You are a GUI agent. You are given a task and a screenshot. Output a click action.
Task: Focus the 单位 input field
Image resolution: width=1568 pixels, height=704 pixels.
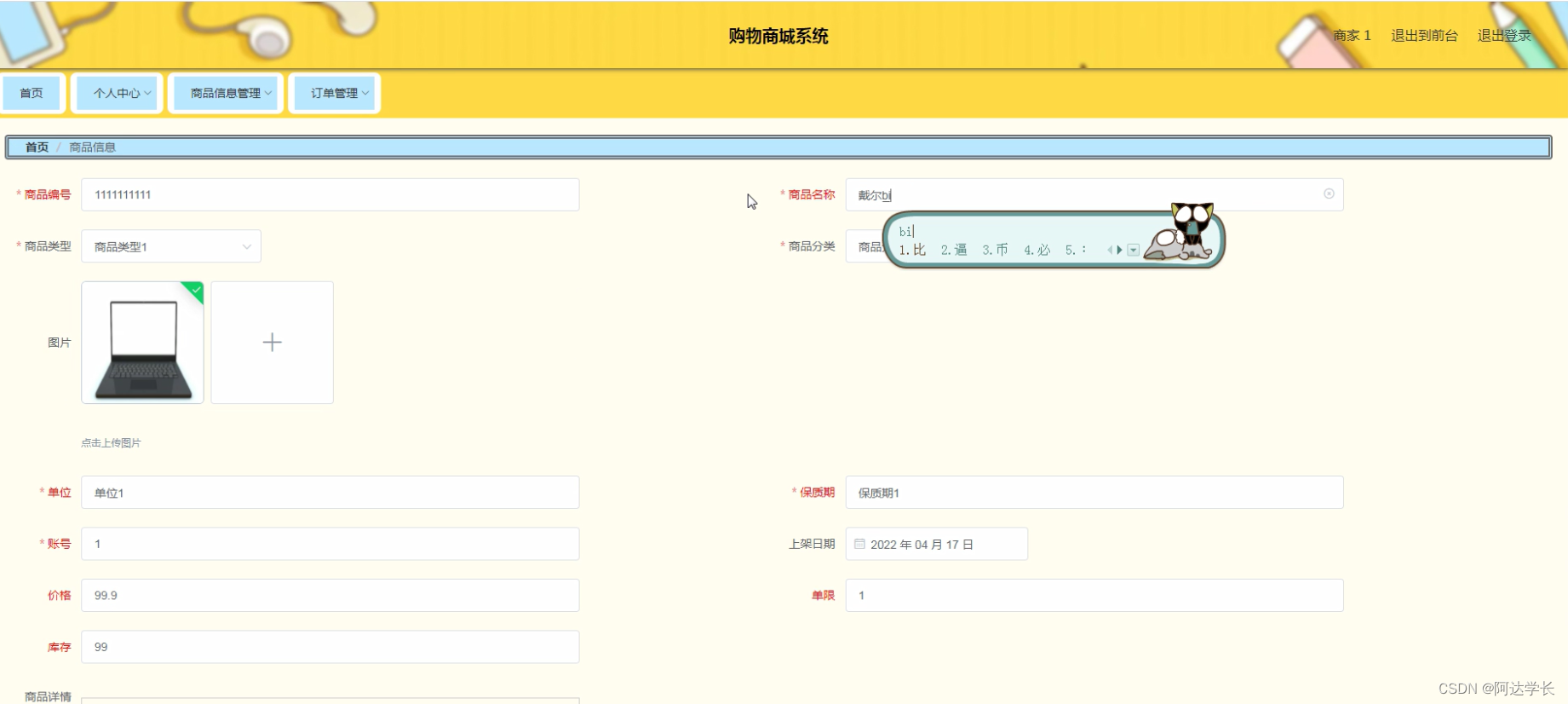point(330,493)
